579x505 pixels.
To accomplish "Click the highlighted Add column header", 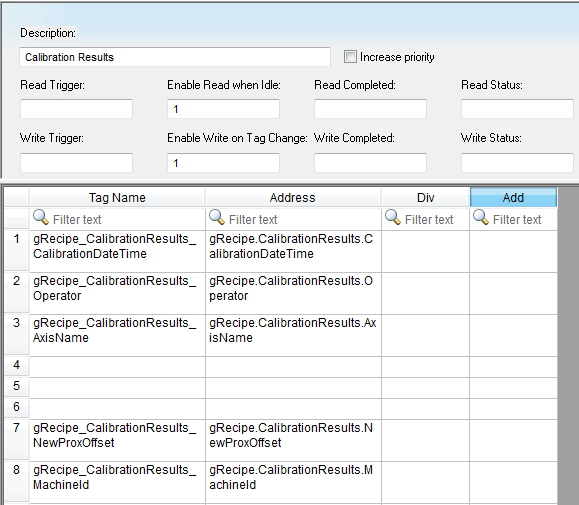I will tap(513, 197).
